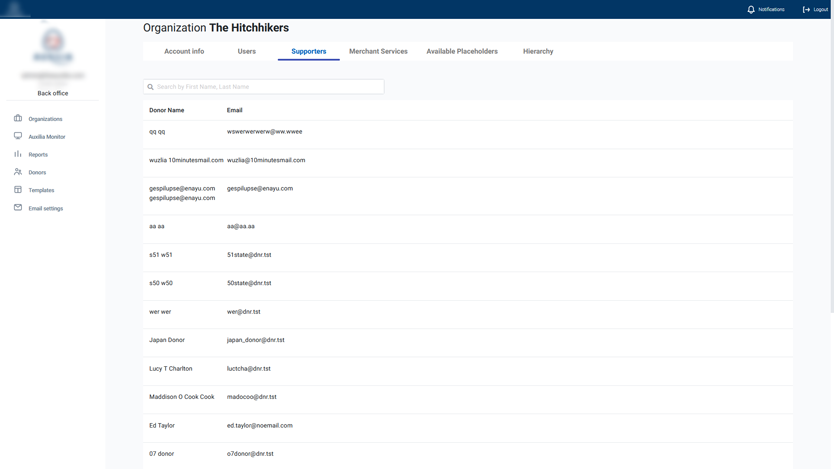Open the Lucy T Charlton donor row
834x469 pixels.
click(x=171, y=369)
